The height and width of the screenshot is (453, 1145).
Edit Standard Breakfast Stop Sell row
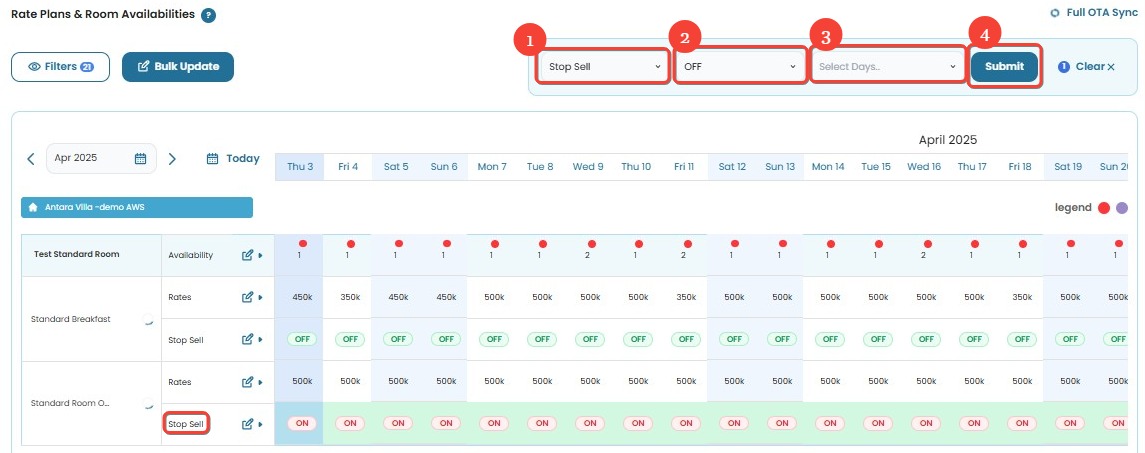[x=247, y=340]
